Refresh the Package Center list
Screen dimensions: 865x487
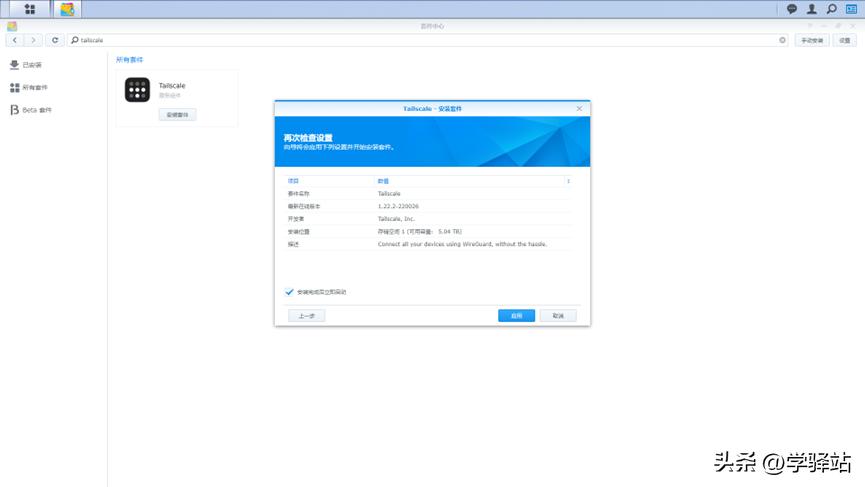coord(55,40)
